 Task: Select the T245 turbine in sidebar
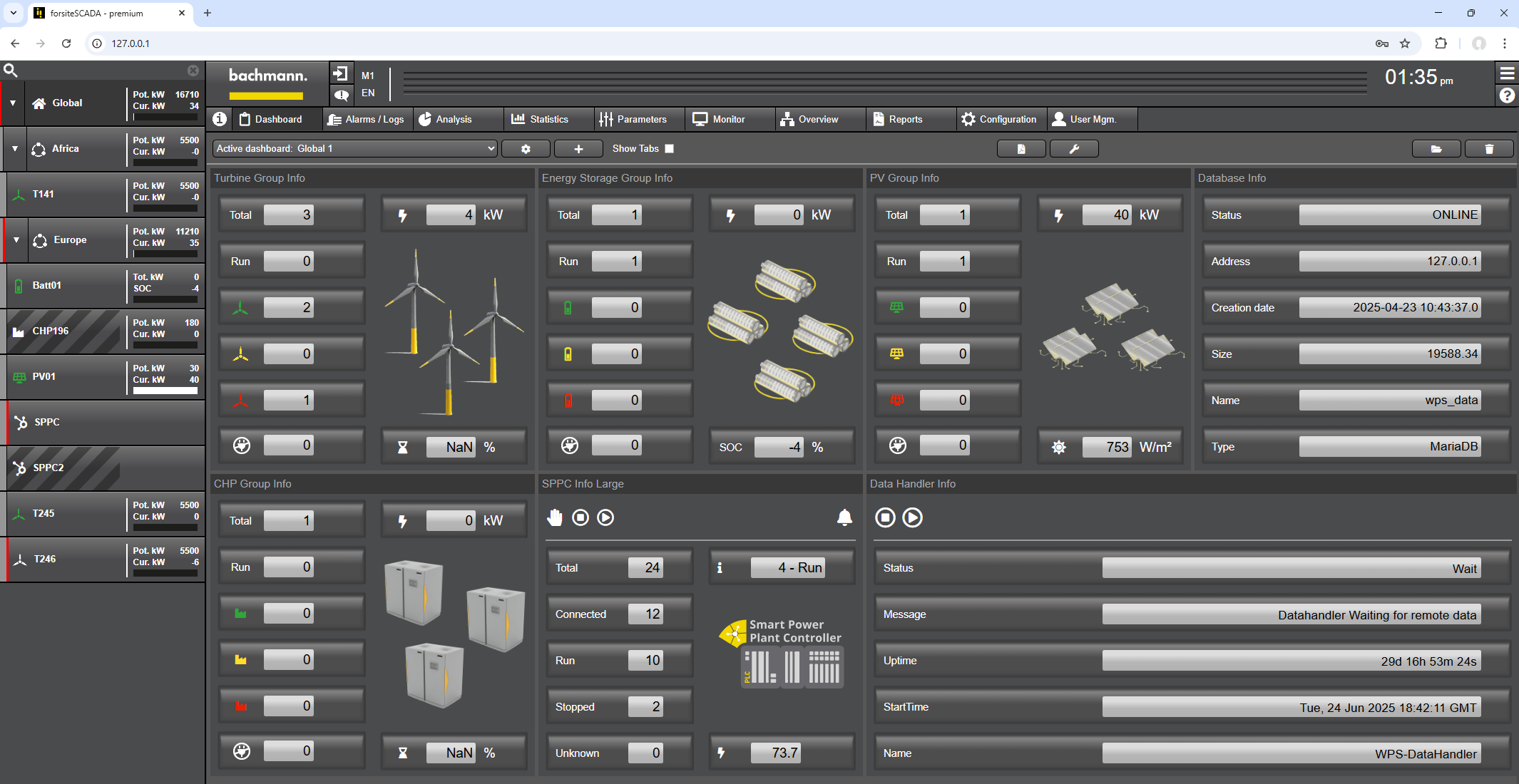tap(44, 514)
